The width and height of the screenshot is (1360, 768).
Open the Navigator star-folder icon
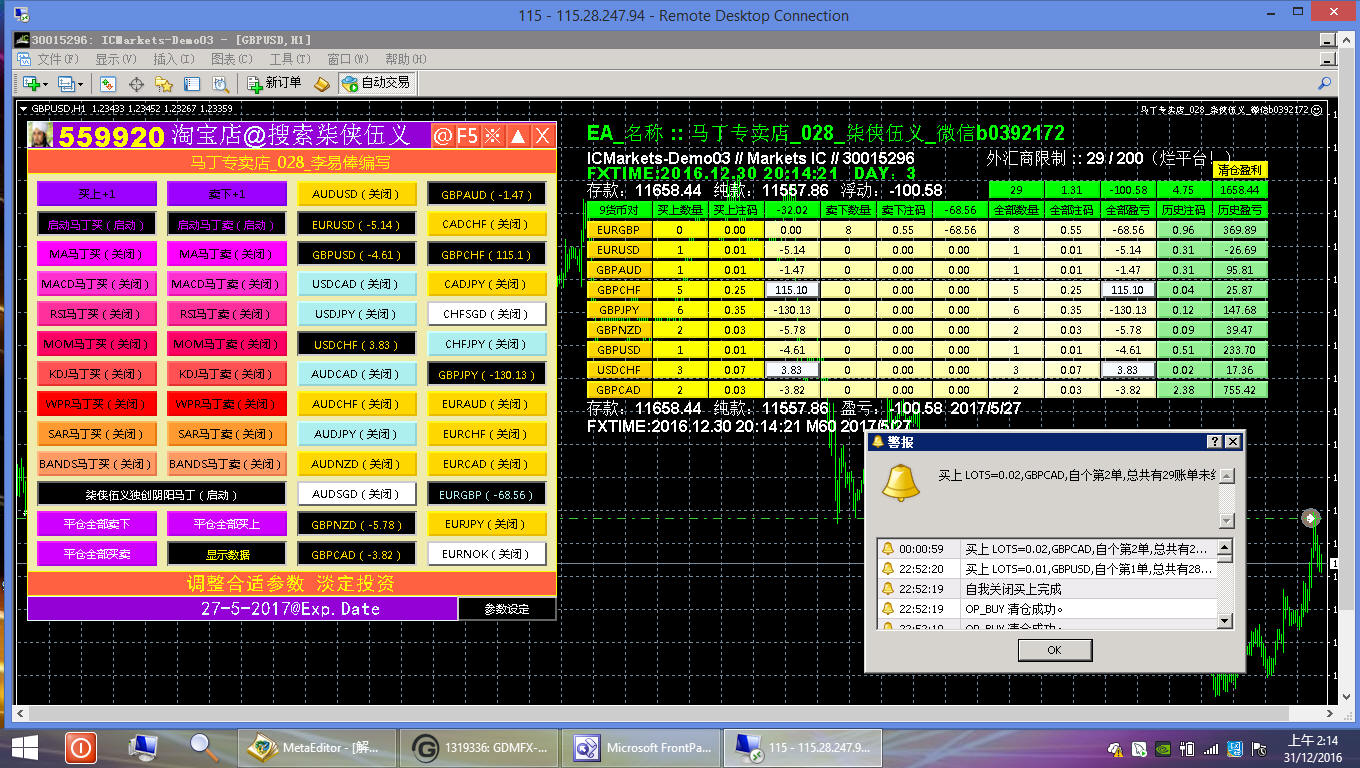coord(164,84)
